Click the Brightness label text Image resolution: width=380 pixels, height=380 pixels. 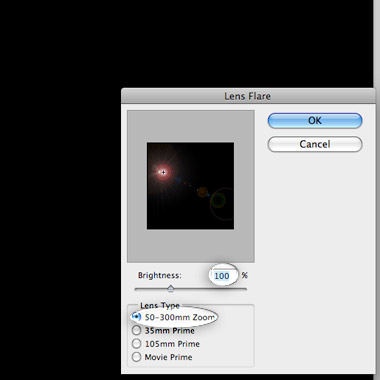[x=160, y=275]
